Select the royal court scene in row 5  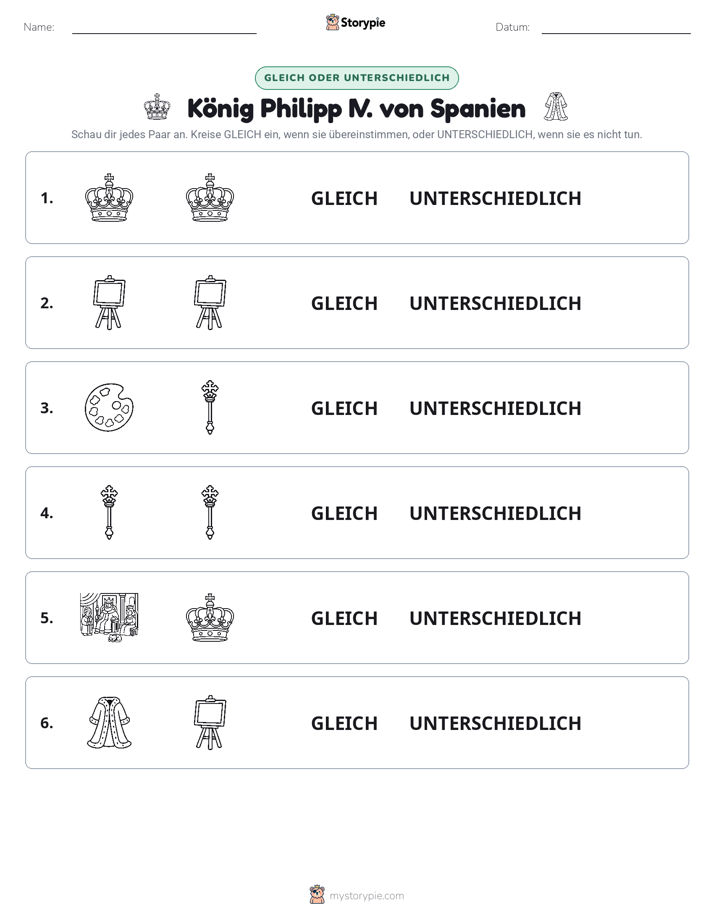[x=109, y=617]
